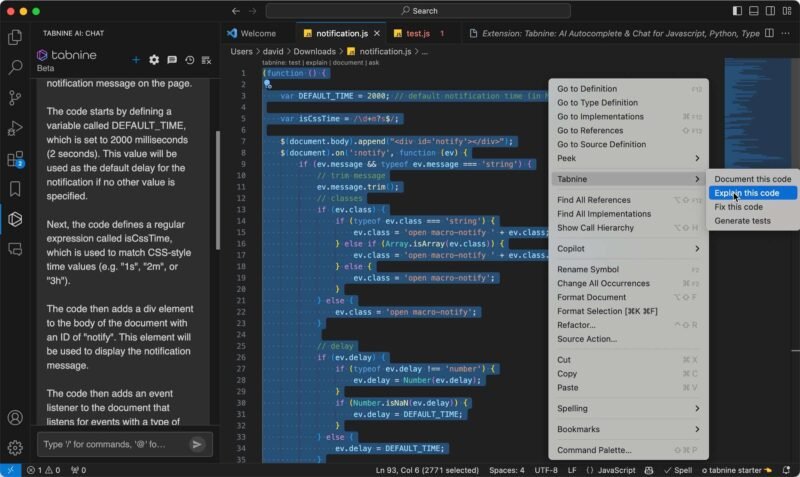This screenshot has height=477, width=800.
Task: Open Command Palette... from context menu
Action: point(628,450)
